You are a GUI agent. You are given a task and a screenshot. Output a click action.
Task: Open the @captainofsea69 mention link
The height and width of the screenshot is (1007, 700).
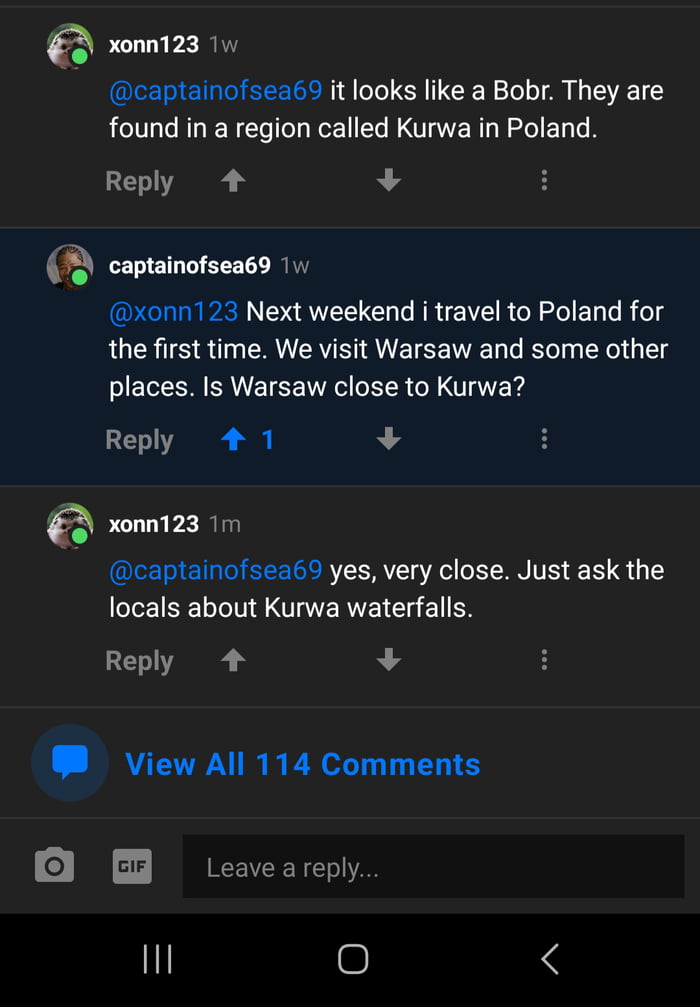[216, 90]
